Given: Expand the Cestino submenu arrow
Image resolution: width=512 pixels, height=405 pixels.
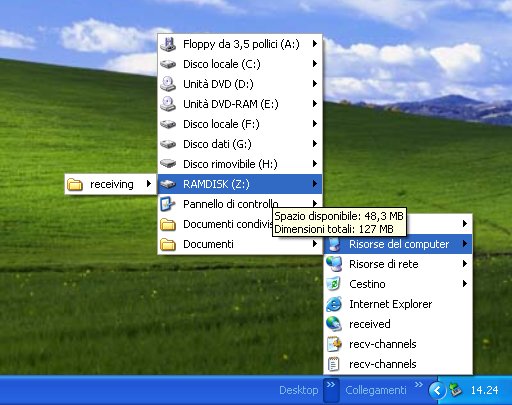Looking at the screenshot, I should [465, 284].
